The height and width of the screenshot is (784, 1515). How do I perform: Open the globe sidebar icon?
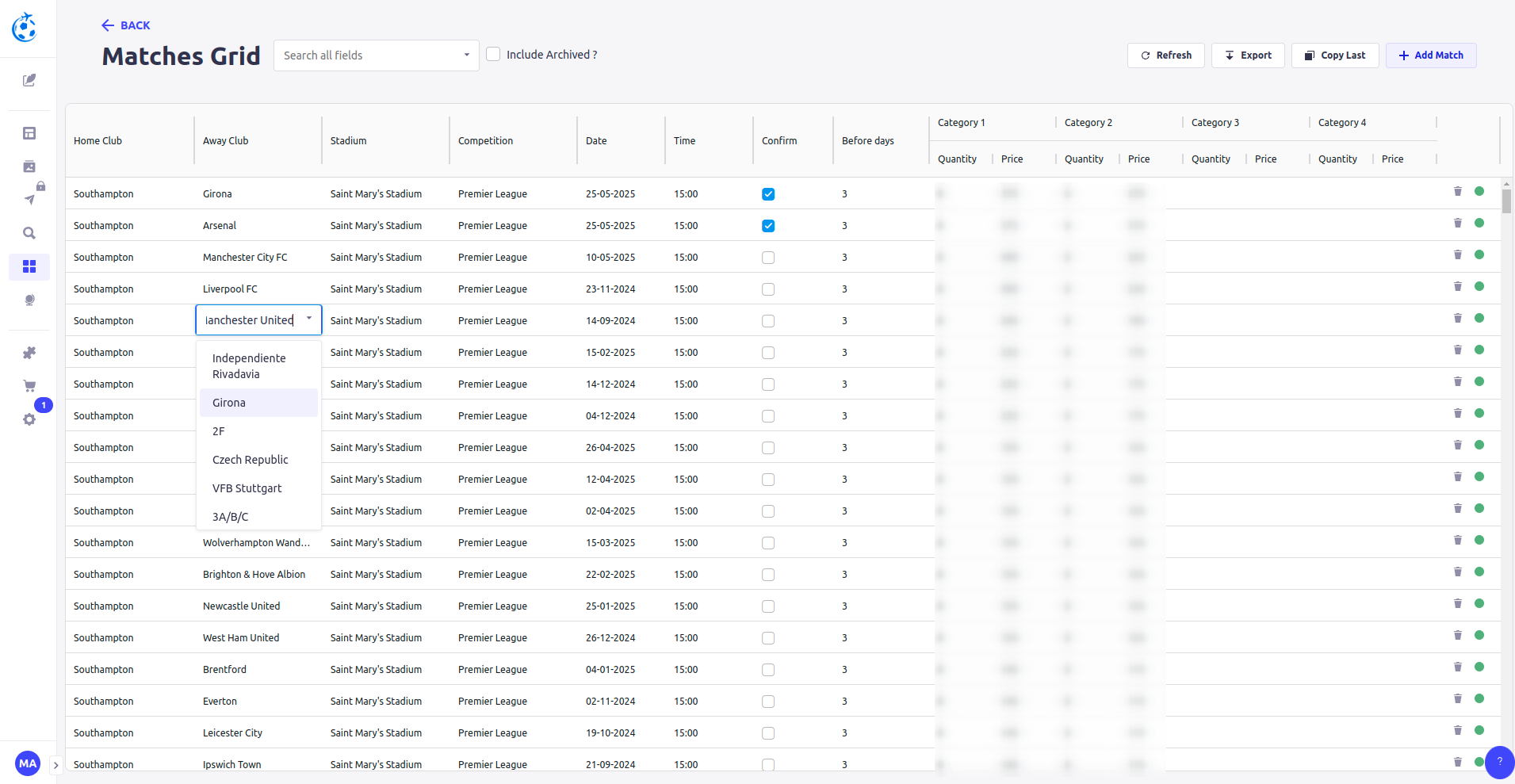29,300
